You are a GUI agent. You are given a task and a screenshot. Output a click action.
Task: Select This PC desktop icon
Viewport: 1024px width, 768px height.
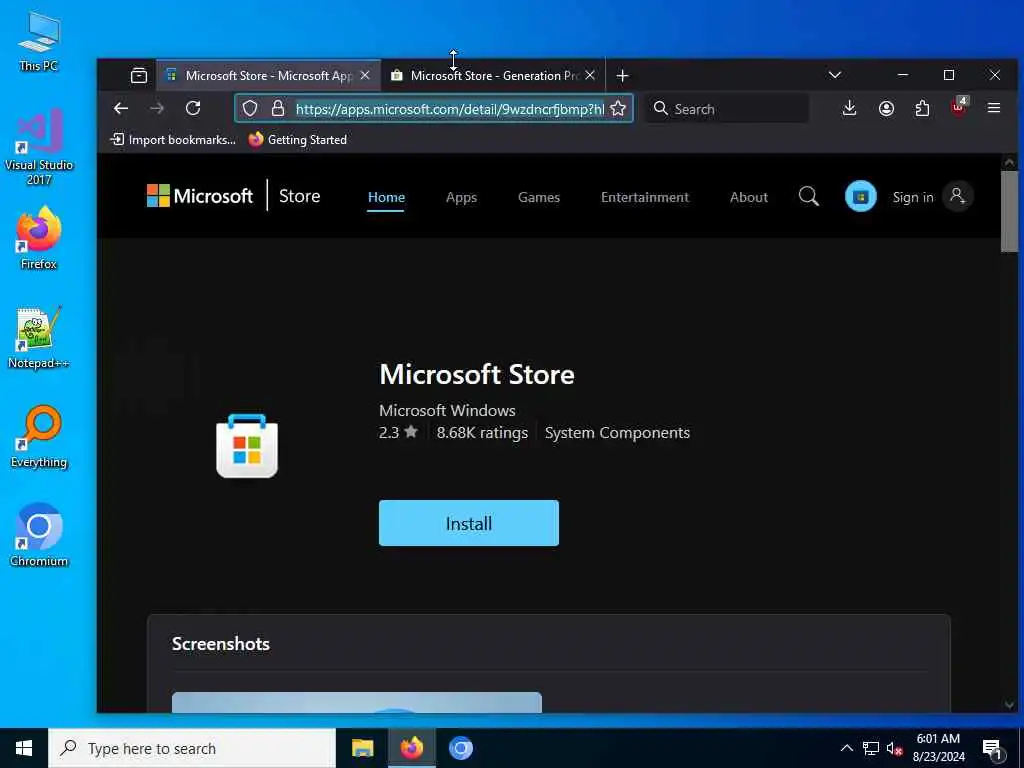[39, 41]
